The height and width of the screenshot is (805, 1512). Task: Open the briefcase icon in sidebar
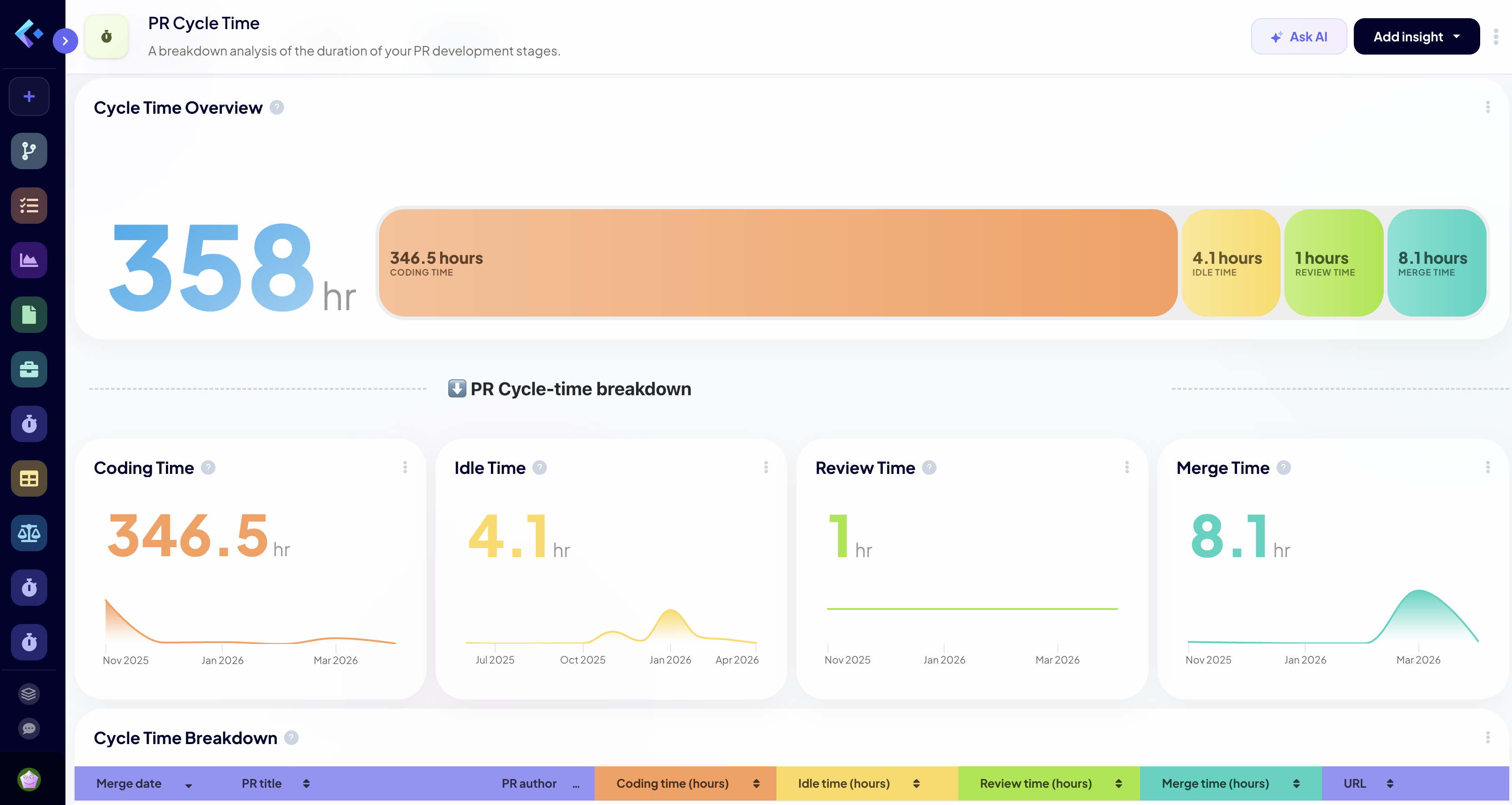pyautogui.click(x=29, y=369)
